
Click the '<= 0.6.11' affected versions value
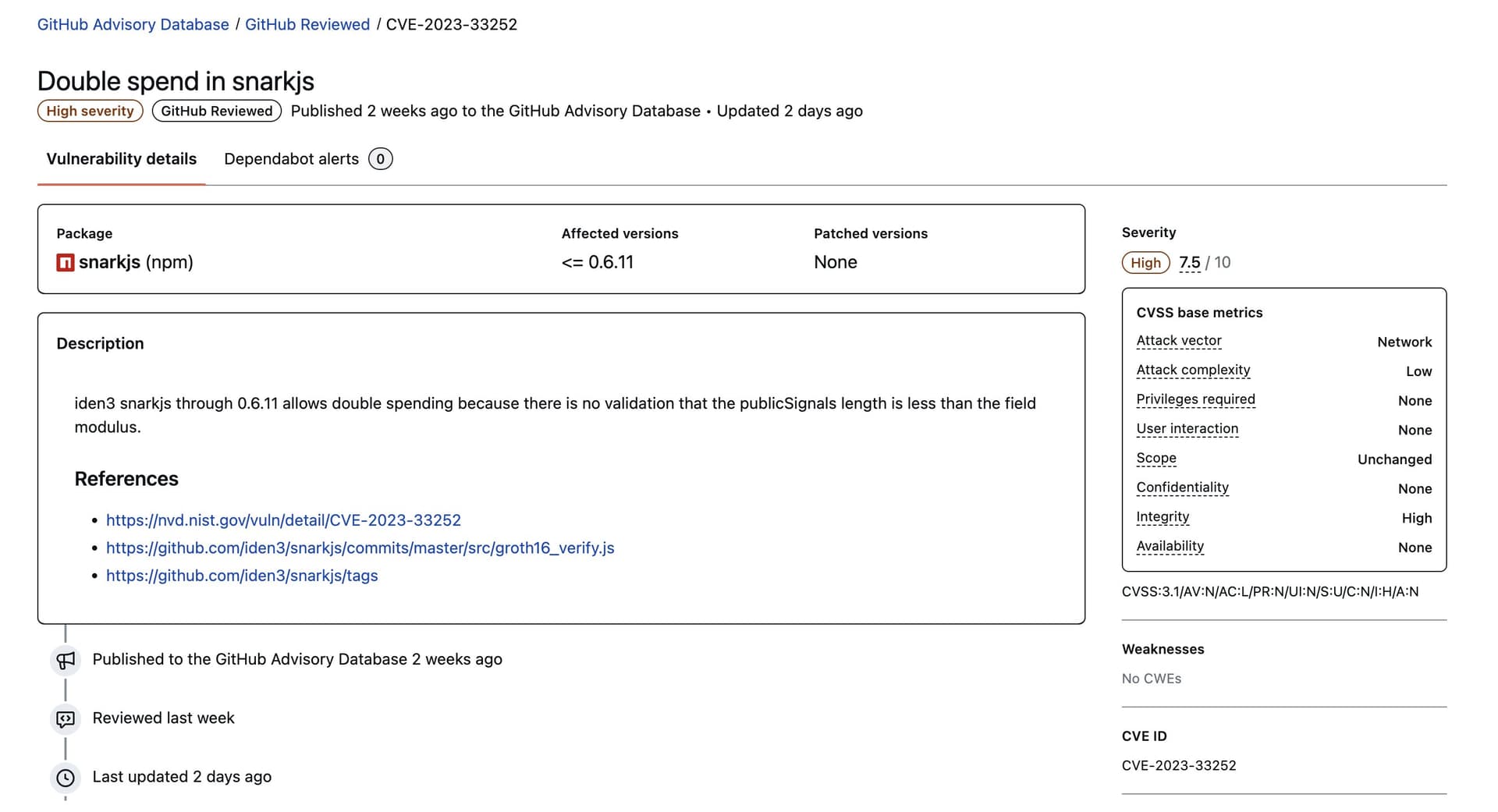[598, 263]
